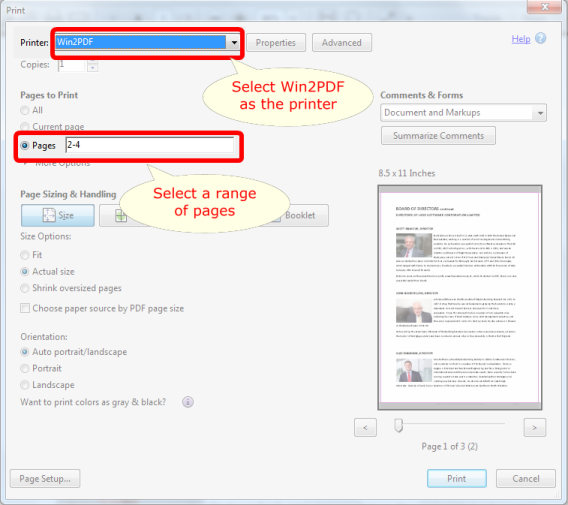Select Landscape orientation
568x505 pixels.
(25, 385)
